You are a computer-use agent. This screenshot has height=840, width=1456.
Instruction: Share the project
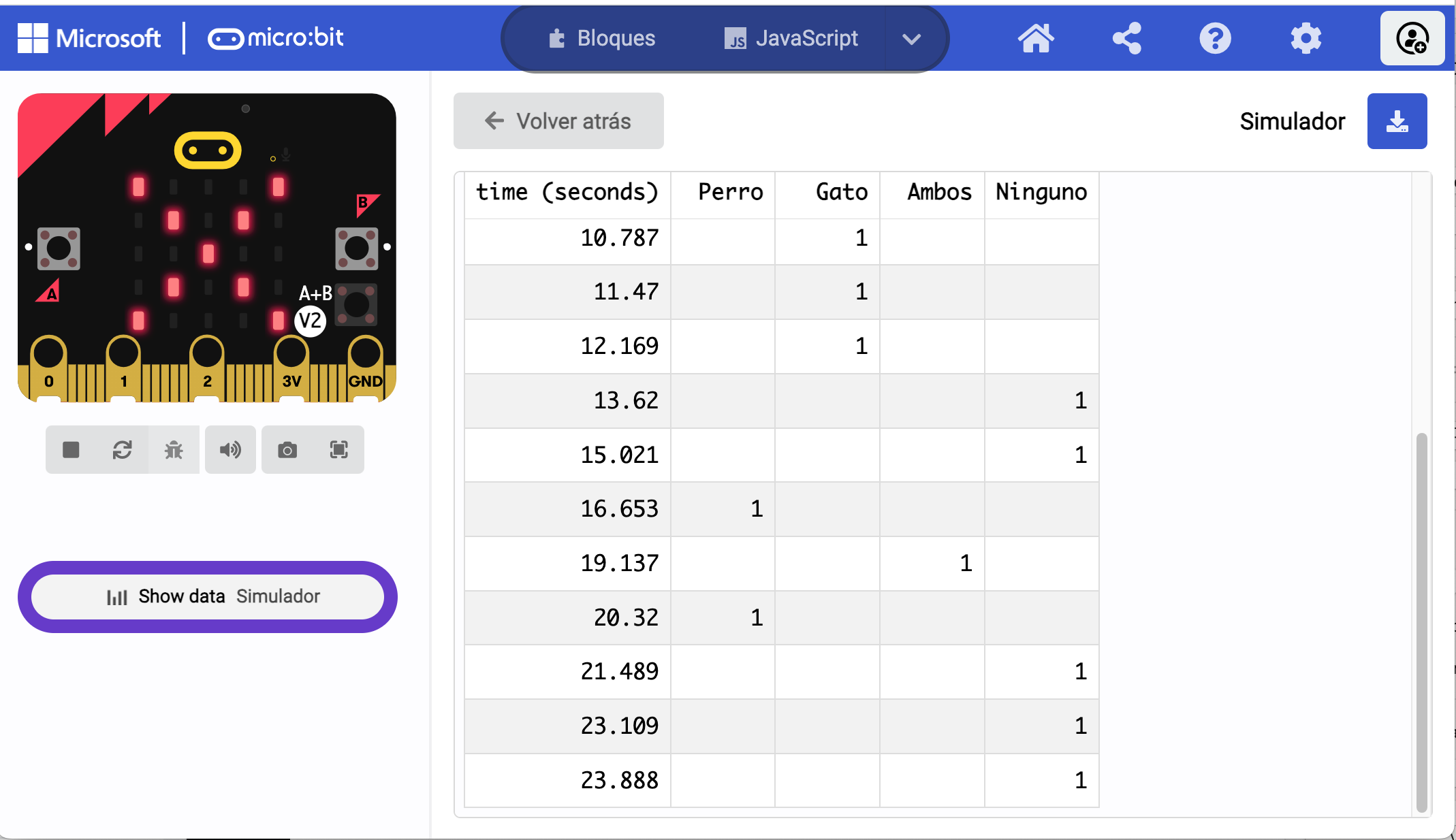point(1126,38)
